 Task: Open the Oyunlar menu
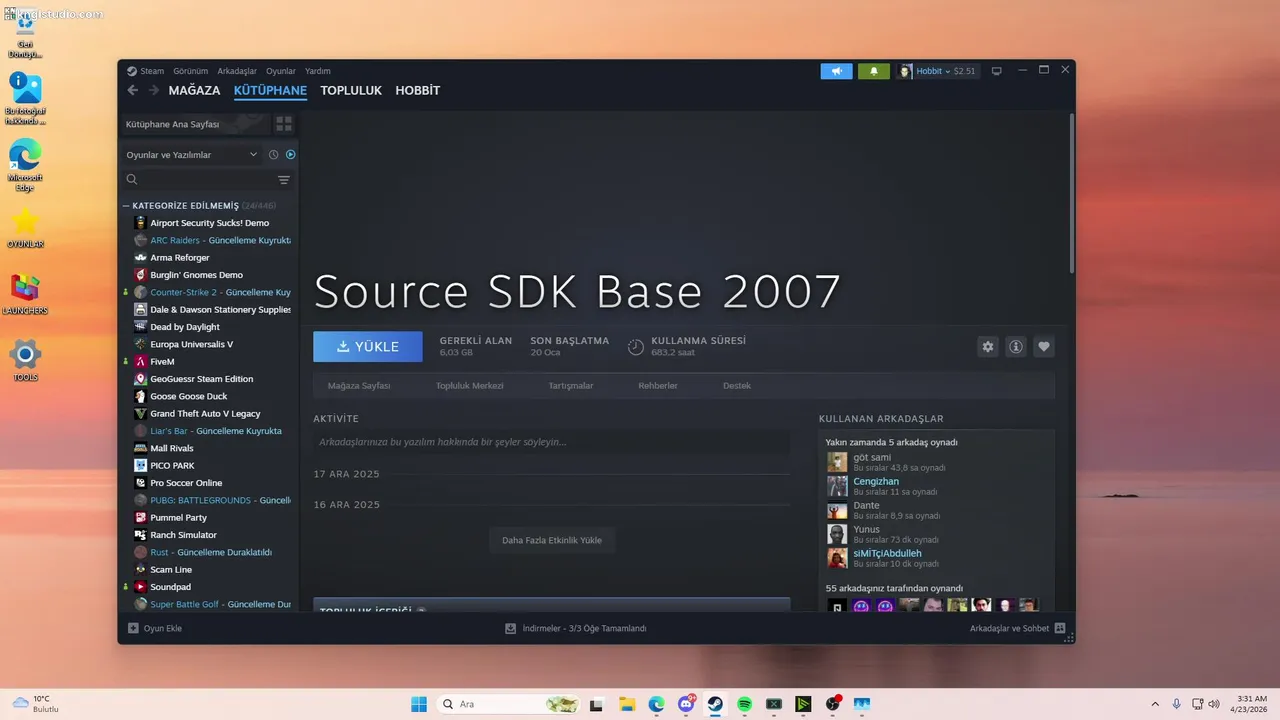(x=281, y=71)
